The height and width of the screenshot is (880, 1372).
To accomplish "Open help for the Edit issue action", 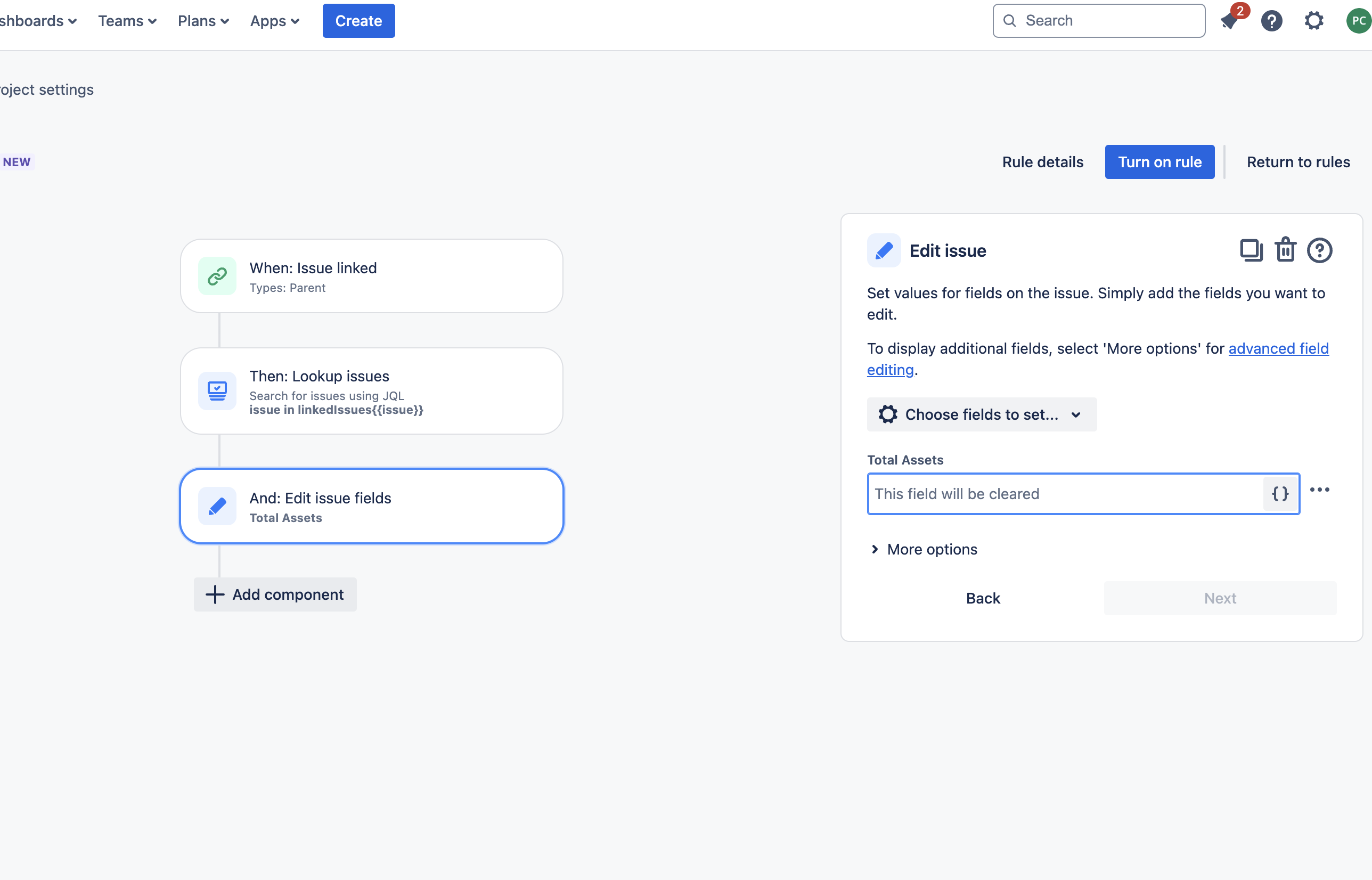I will [1319, 250].
